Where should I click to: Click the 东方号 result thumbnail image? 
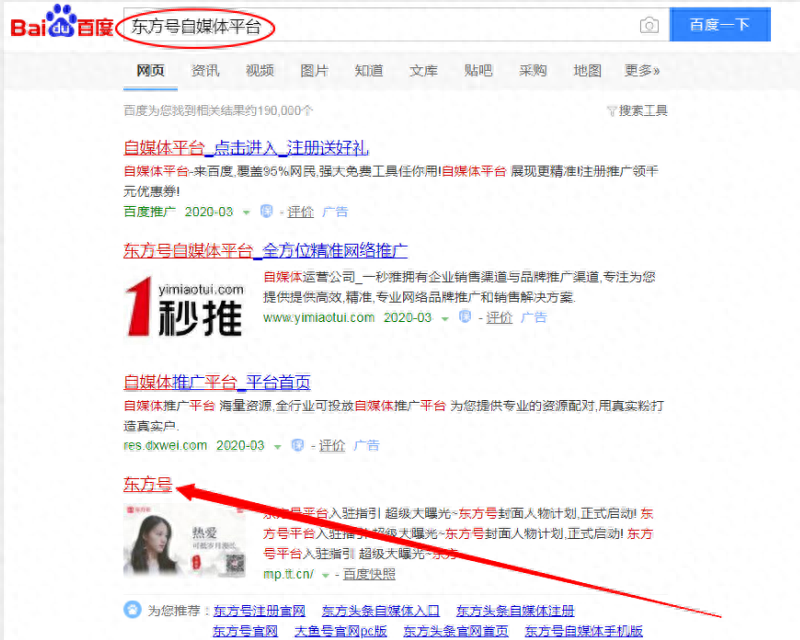[x=184, y=540]
